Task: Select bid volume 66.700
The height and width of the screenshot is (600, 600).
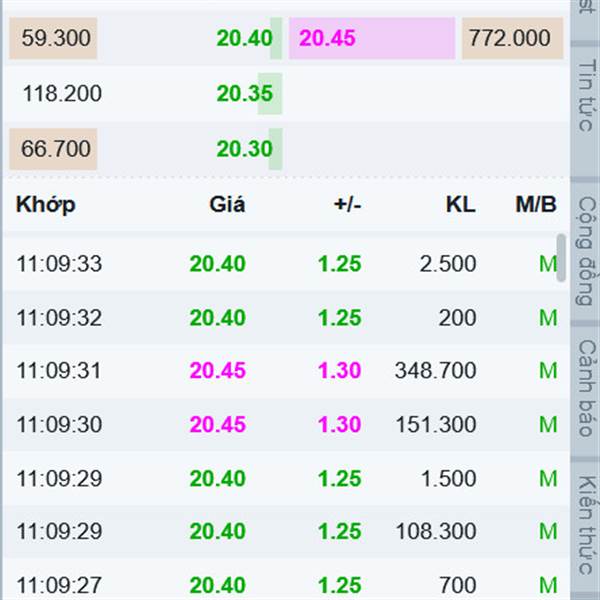Action: (53, 149)
